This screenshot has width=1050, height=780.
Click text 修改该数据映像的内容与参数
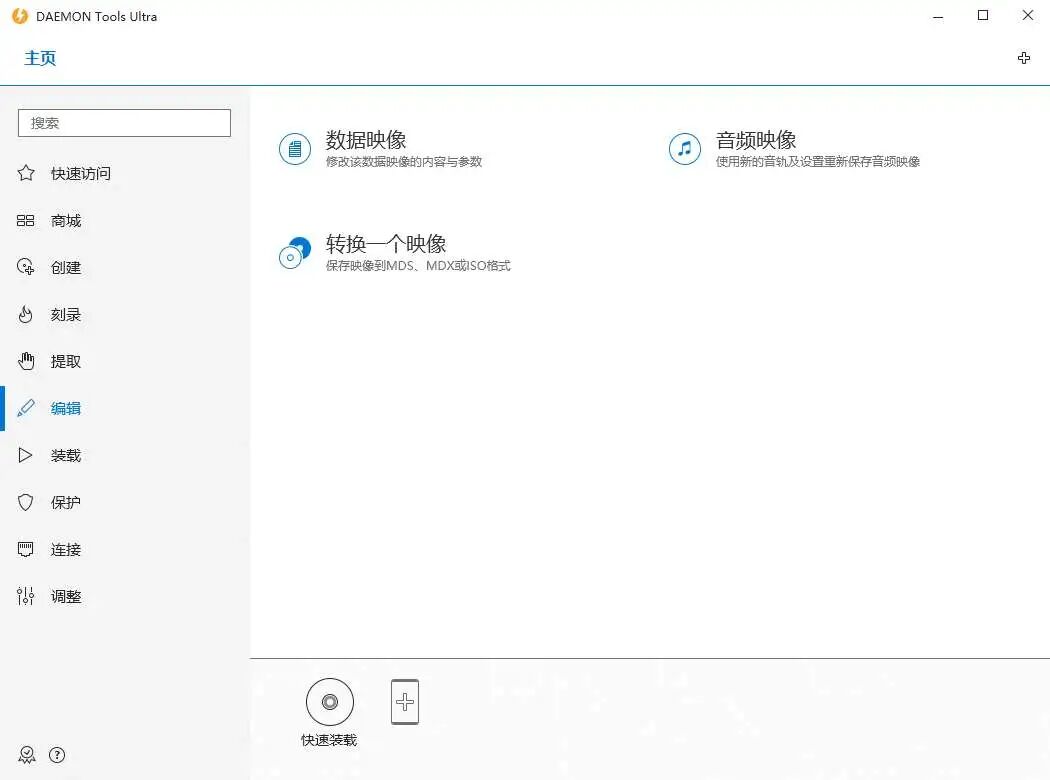point(404,161)
